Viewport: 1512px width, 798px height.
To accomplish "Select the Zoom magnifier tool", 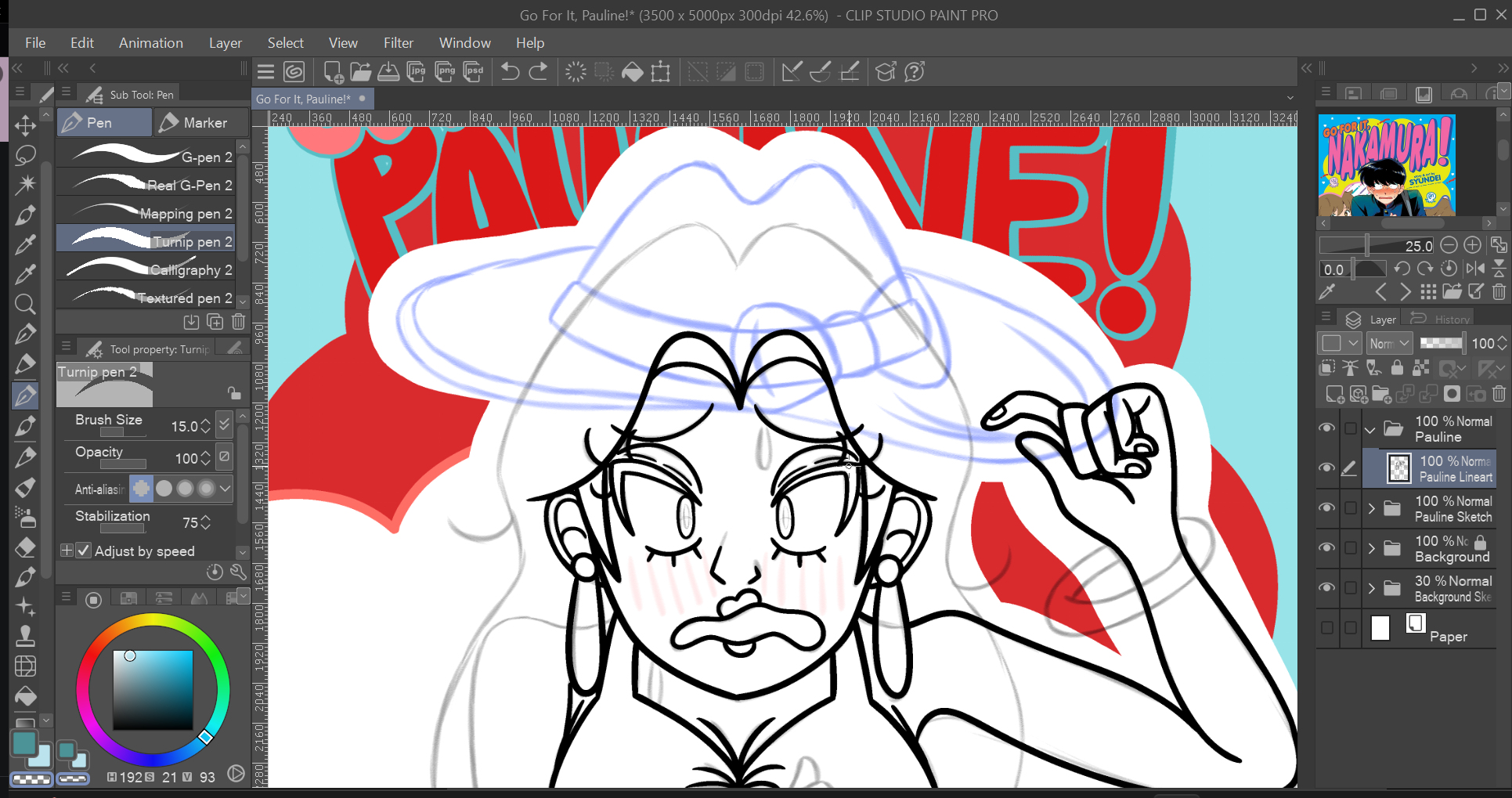I will (x=25, y=304).
